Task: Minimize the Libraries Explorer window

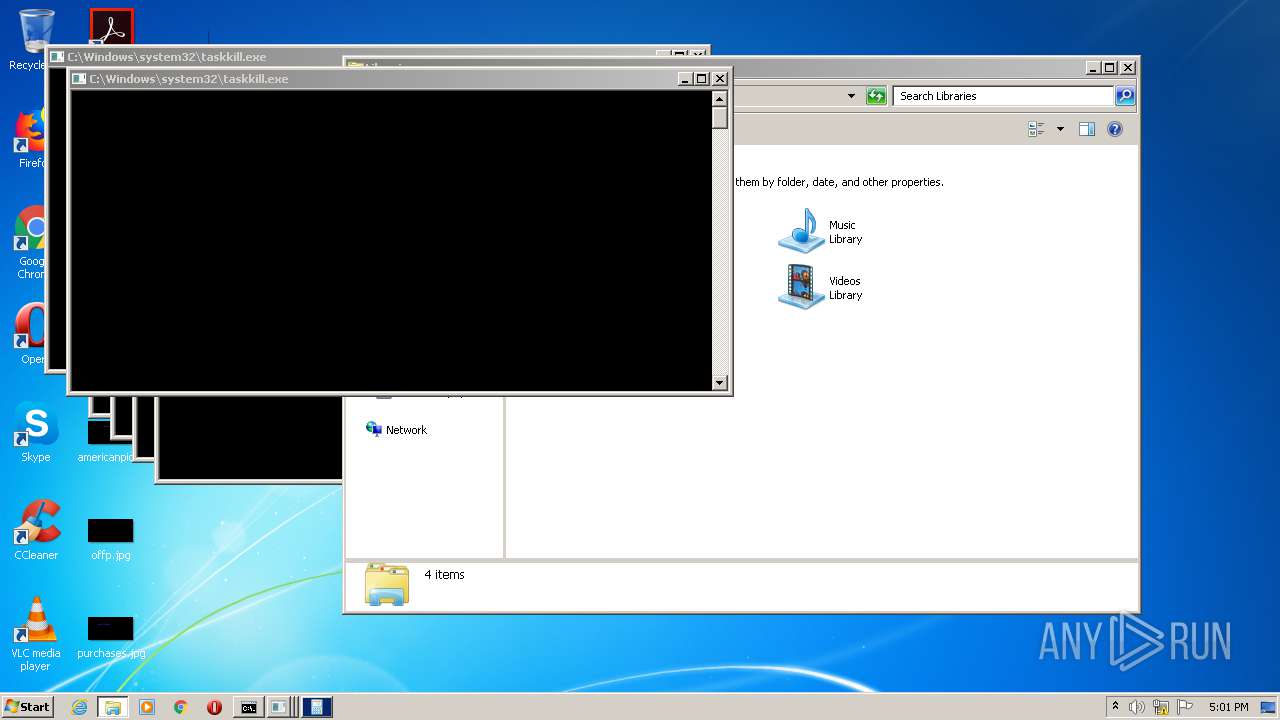Action: [1093, 68]
